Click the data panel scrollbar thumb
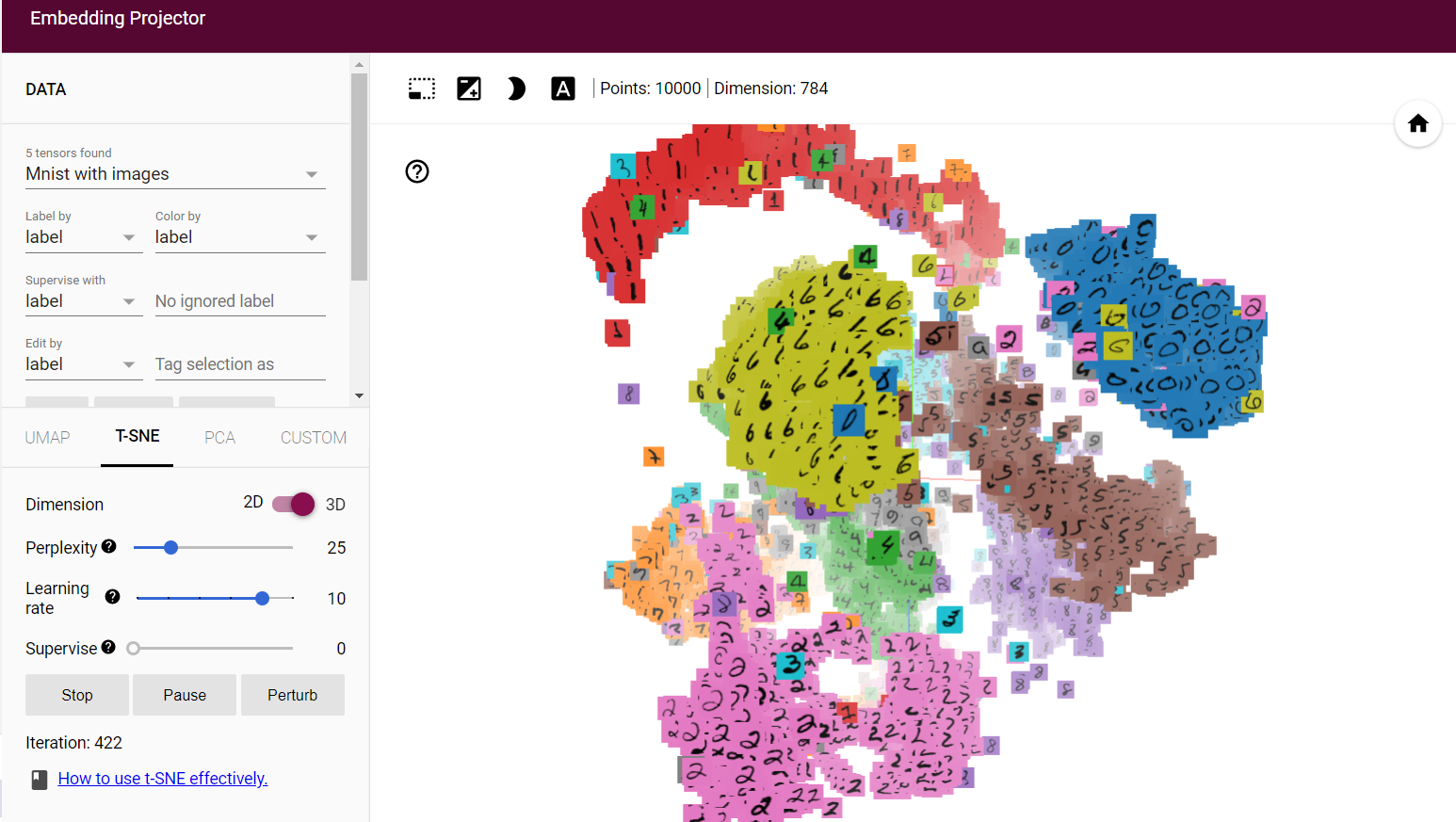This screenshot has height=822, width=1456. click(359, 177)
